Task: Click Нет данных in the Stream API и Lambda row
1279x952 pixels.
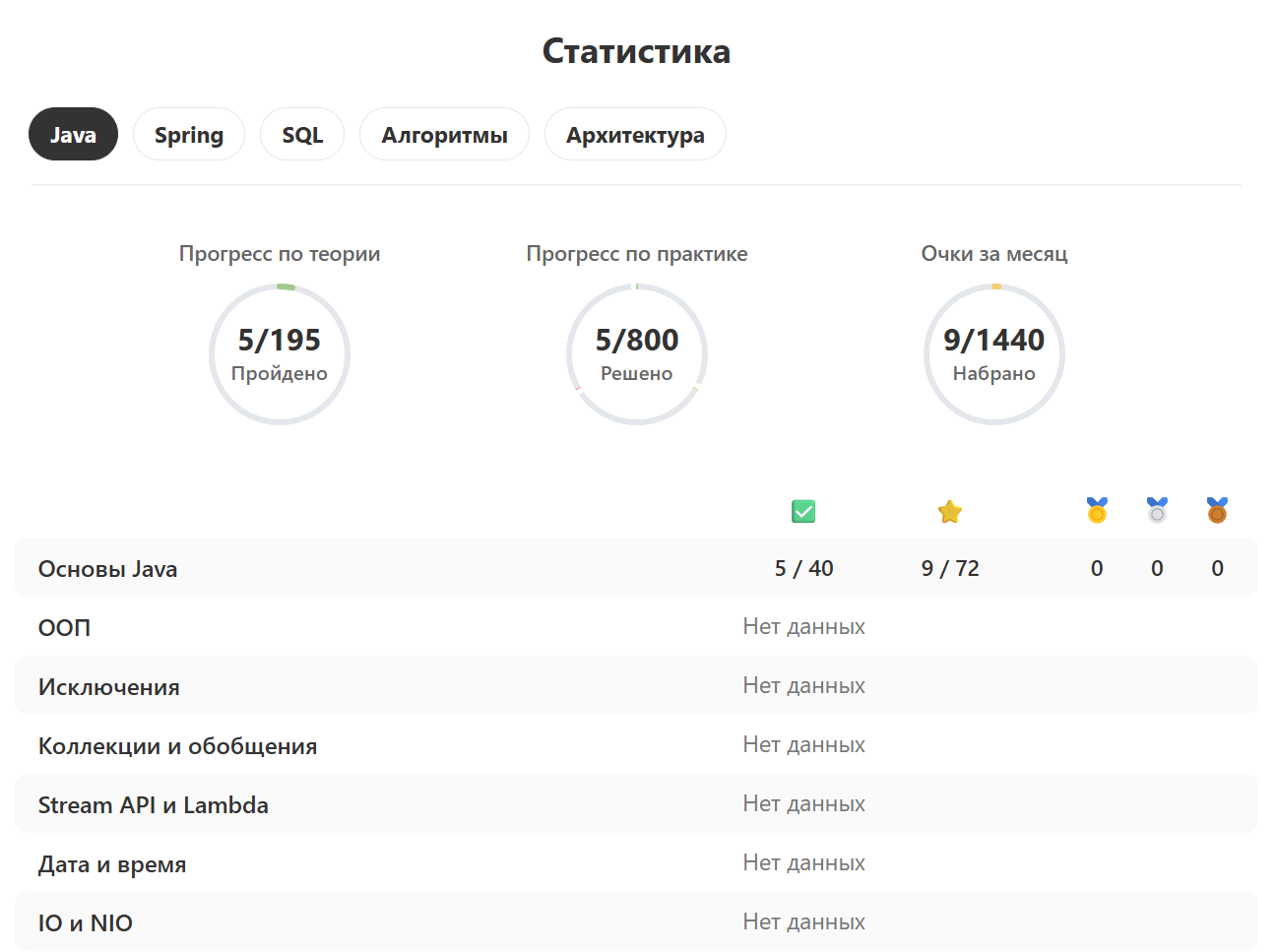Action: tap(804, 803)
